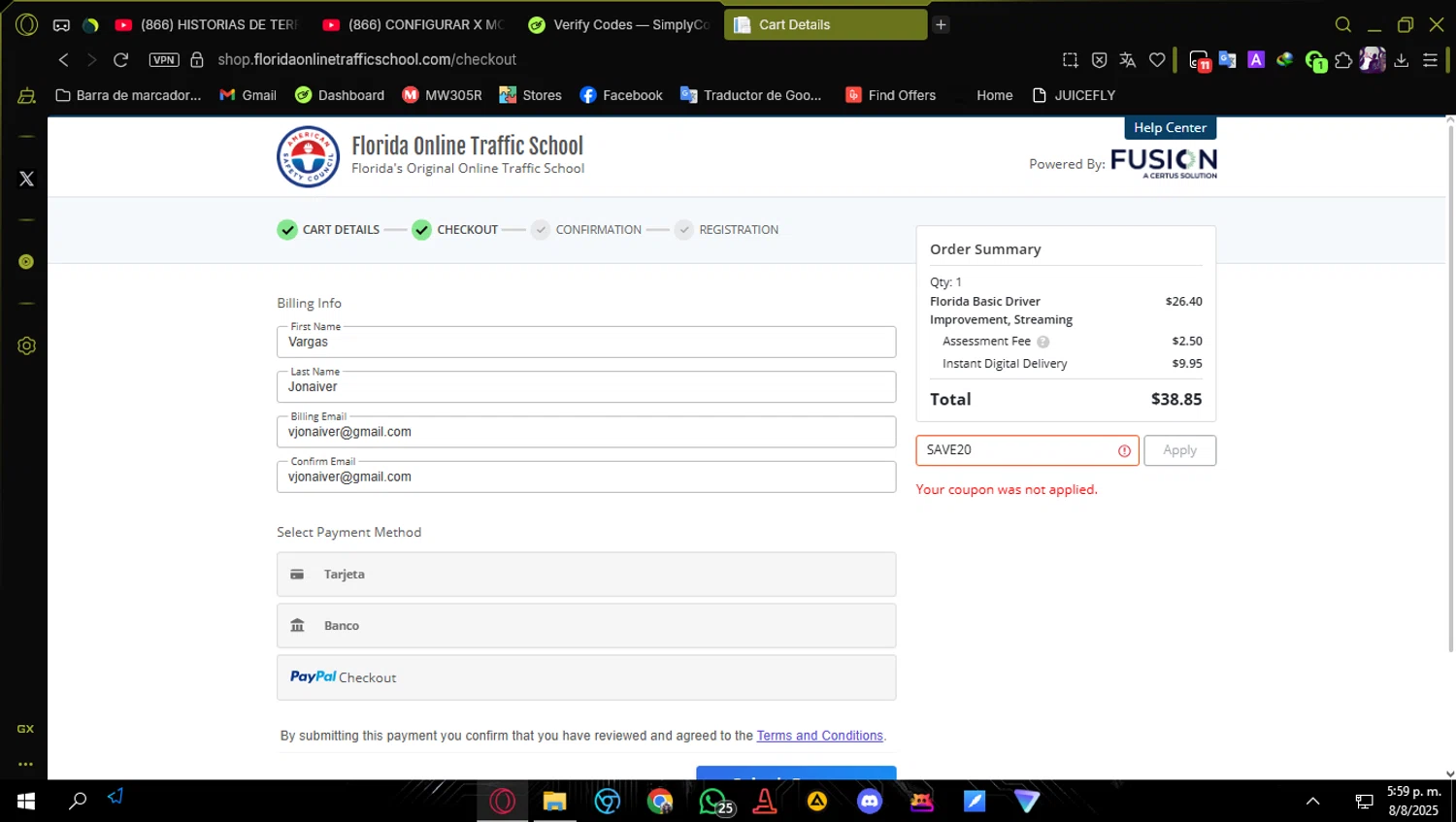Screen dimensions: 1456x822
Task: Expand the Banco payment method
Action: 586,626
